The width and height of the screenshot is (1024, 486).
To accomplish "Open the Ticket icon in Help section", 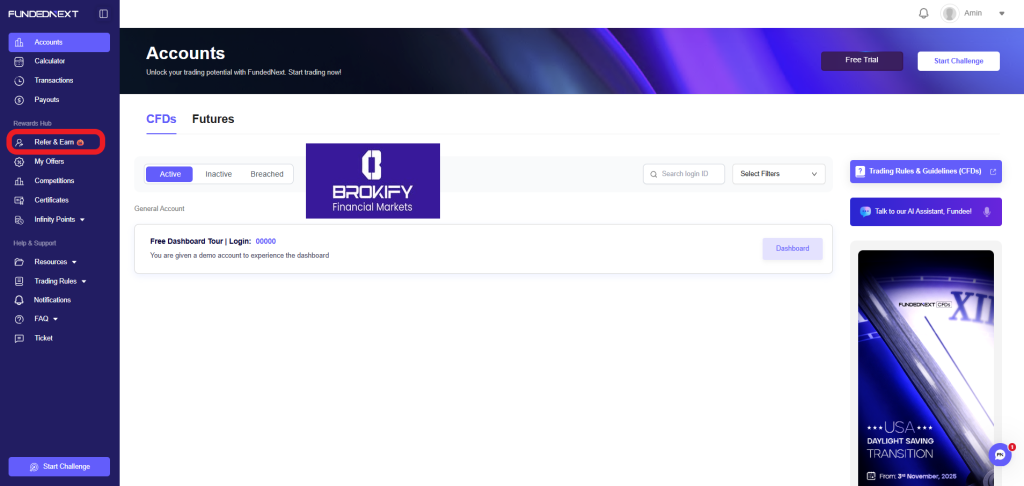I will [x=19, y=338].
